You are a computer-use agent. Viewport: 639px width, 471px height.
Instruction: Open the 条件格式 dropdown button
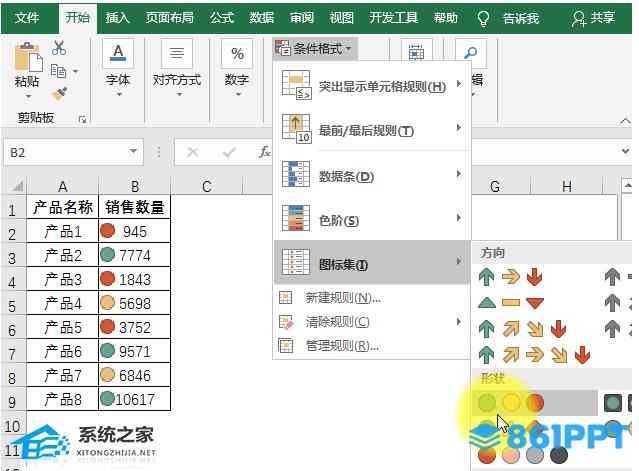coord(314,49)
